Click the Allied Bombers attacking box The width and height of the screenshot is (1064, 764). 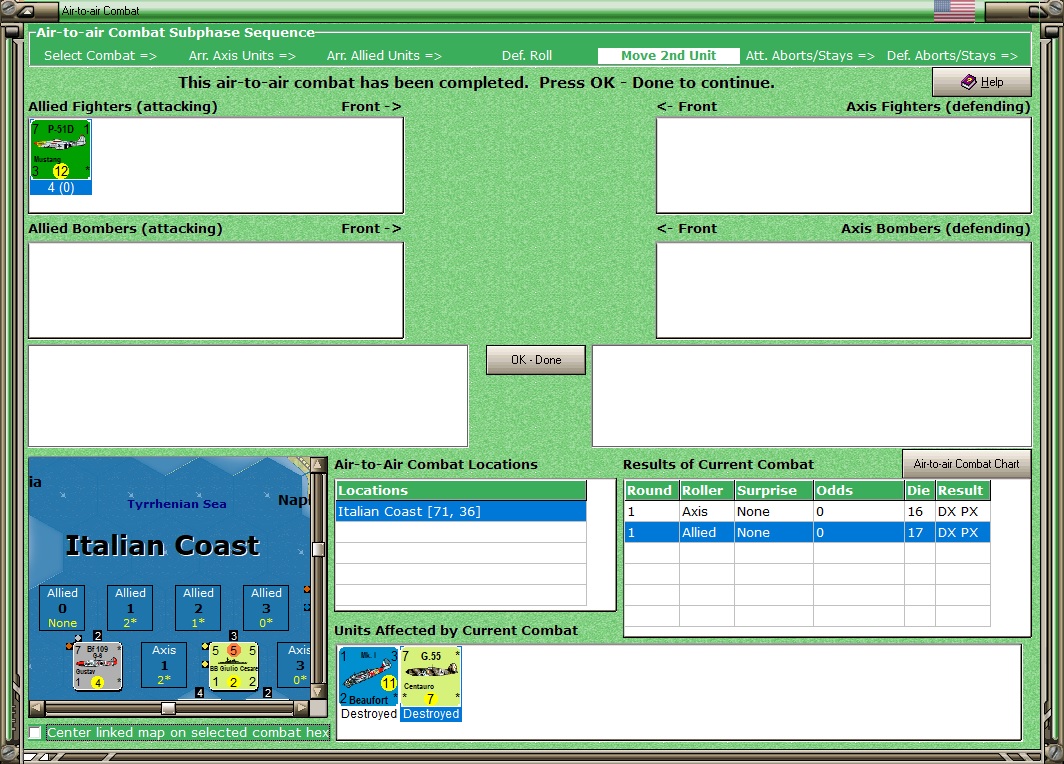coord(216,290)
